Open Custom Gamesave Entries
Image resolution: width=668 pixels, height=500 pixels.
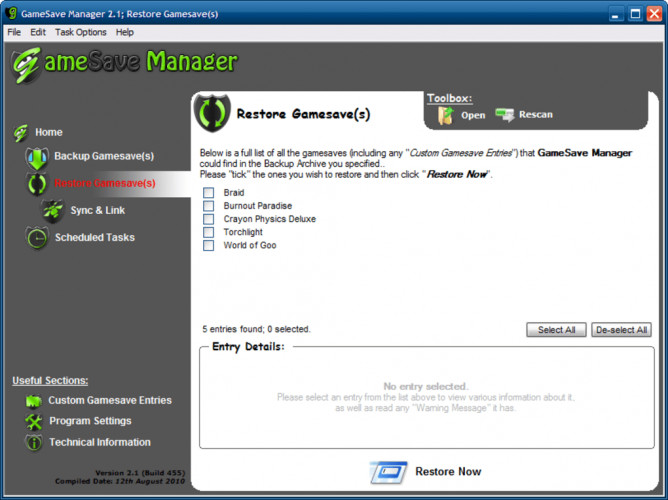point(110,400)
